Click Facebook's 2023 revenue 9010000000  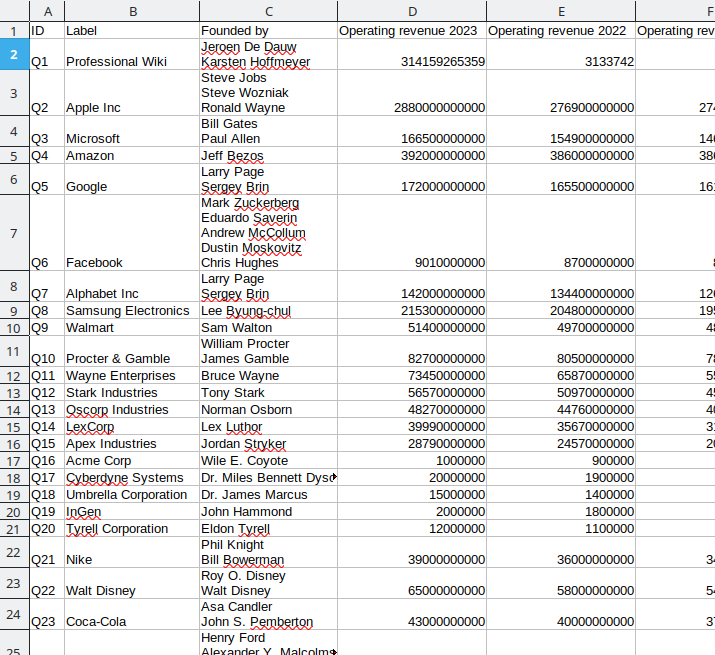pos(412,233)
